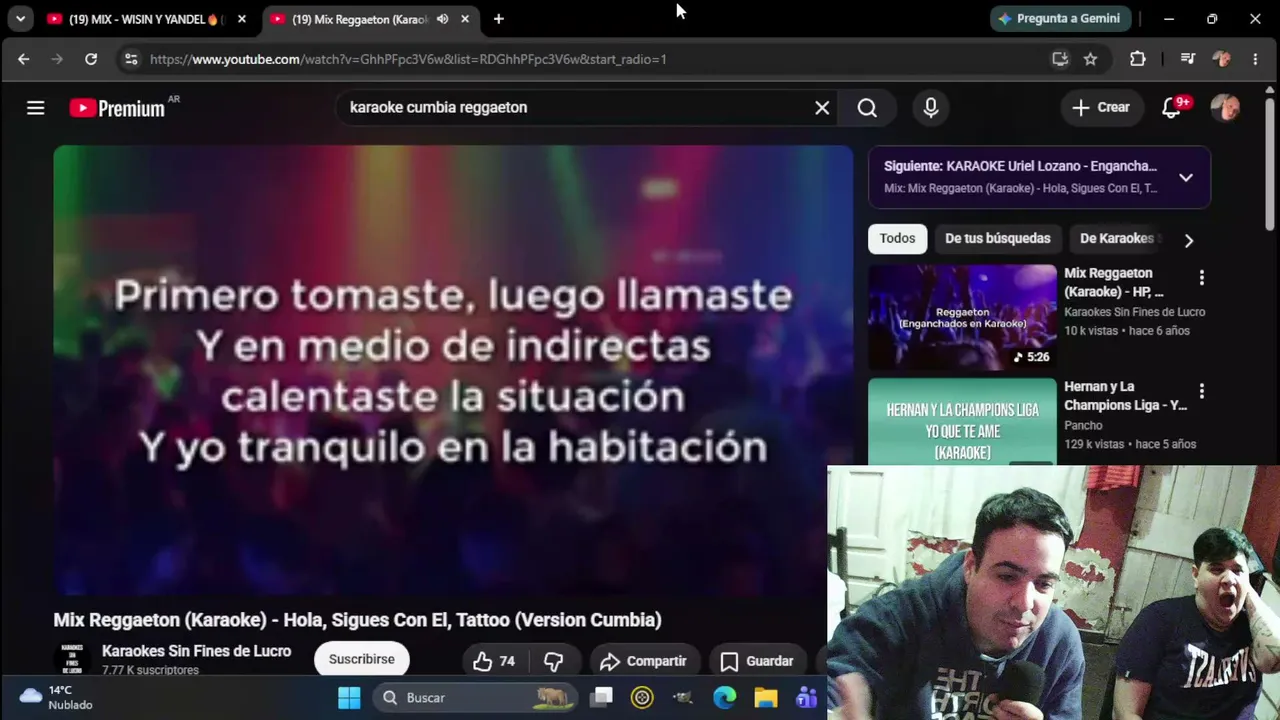Start voice search with the microphone
This screenshot has width=1280, height=720.
(931, 108)
